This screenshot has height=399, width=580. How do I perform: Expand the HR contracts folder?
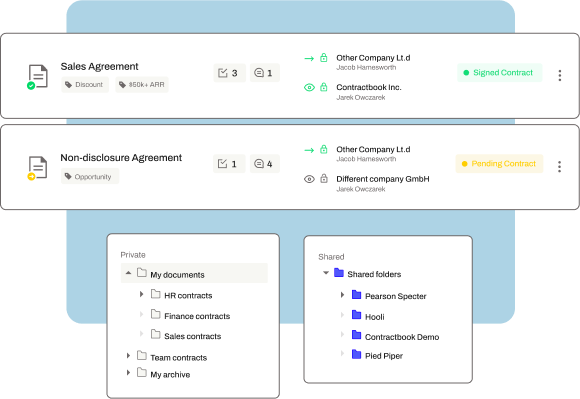(x=141, y=294)
